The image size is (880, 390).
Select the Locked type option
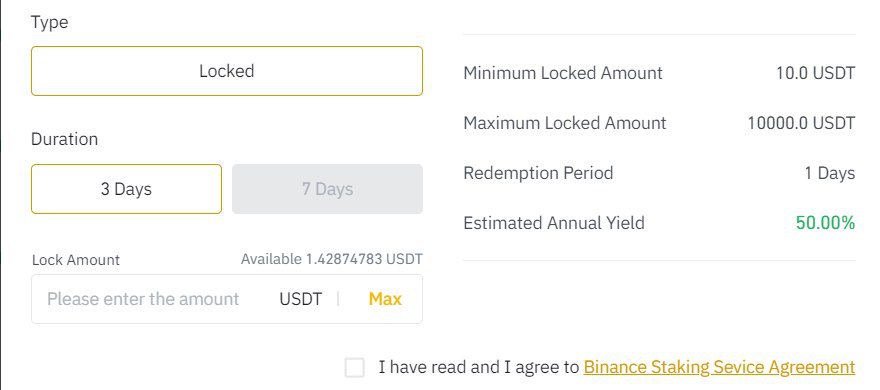pos(227,71)
